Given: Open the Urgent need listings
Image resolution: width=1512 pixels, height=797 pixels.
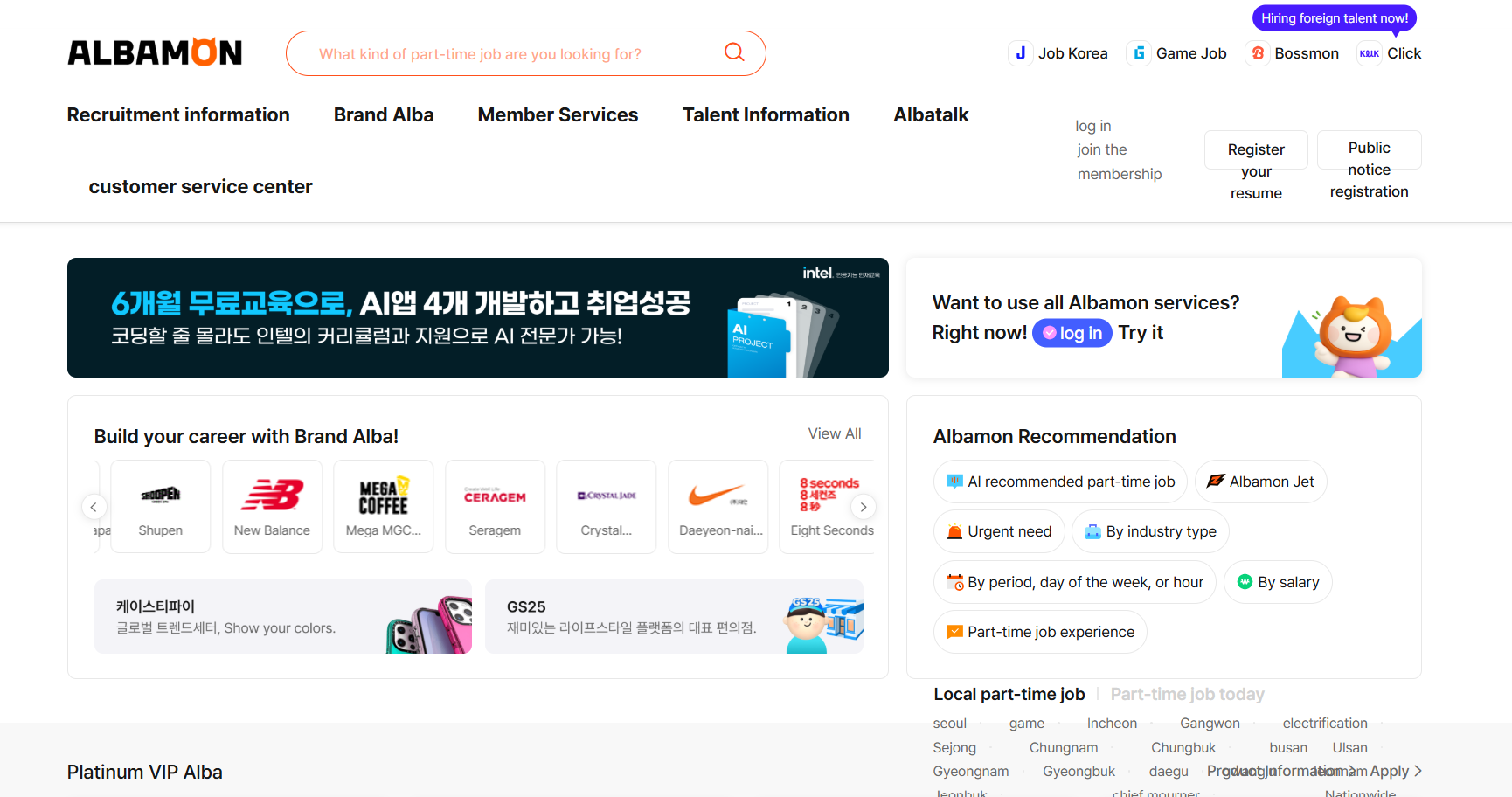Looking at the screenshot, I should pos(999,531).
